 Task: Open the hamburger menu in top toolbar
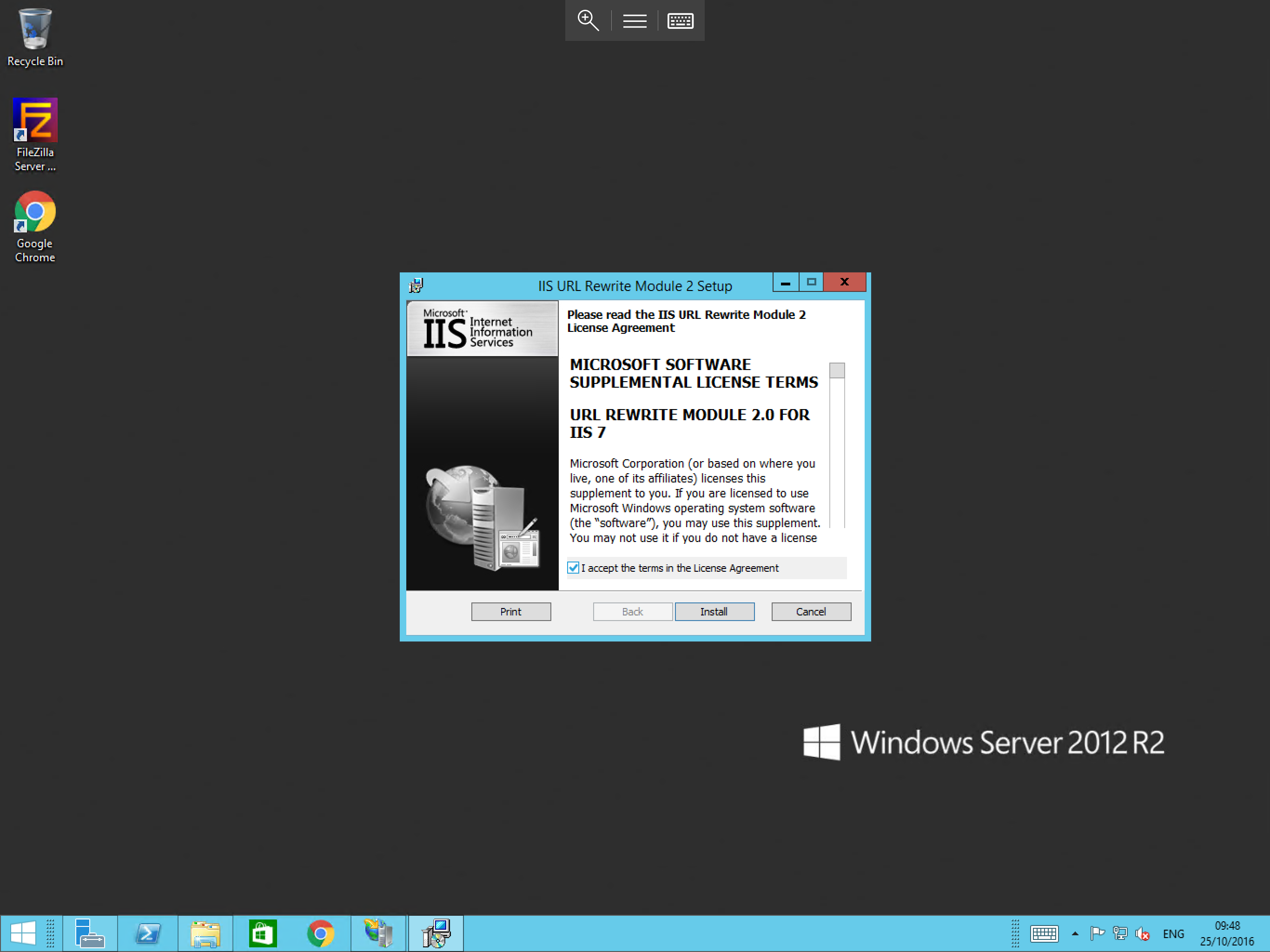click(x=635, y=21)
